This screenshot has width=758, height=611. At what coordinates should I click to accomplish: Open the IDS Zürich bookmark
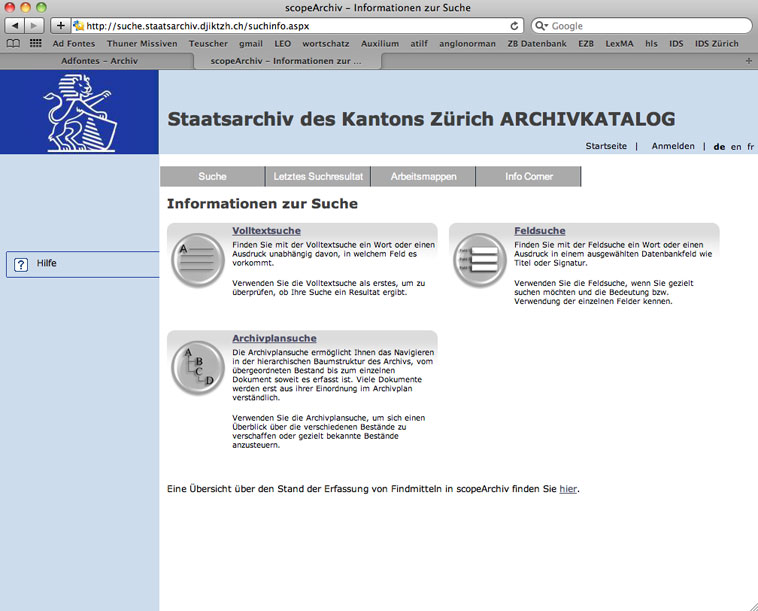point(716,44)
